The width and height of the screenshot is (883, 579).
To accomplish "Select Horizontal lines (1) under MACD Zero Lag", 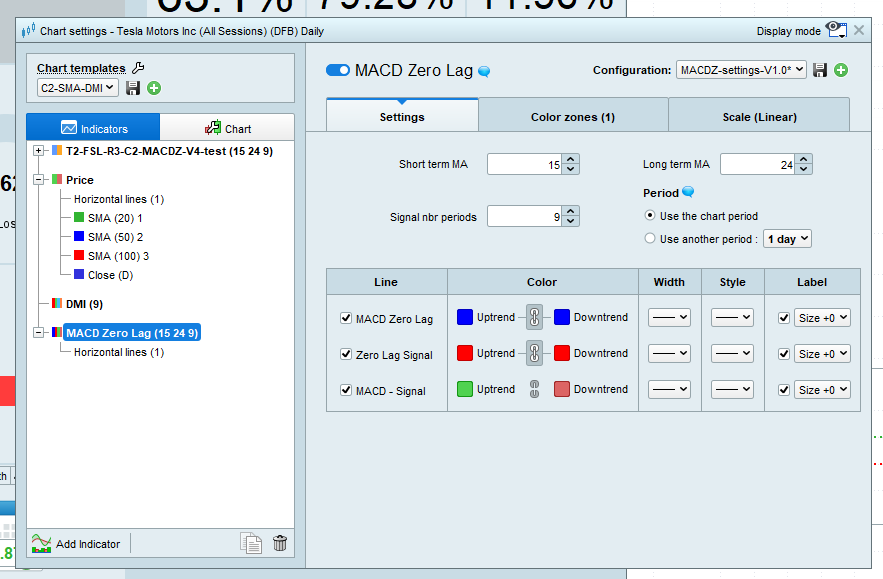I will click(x=119, y=352).
